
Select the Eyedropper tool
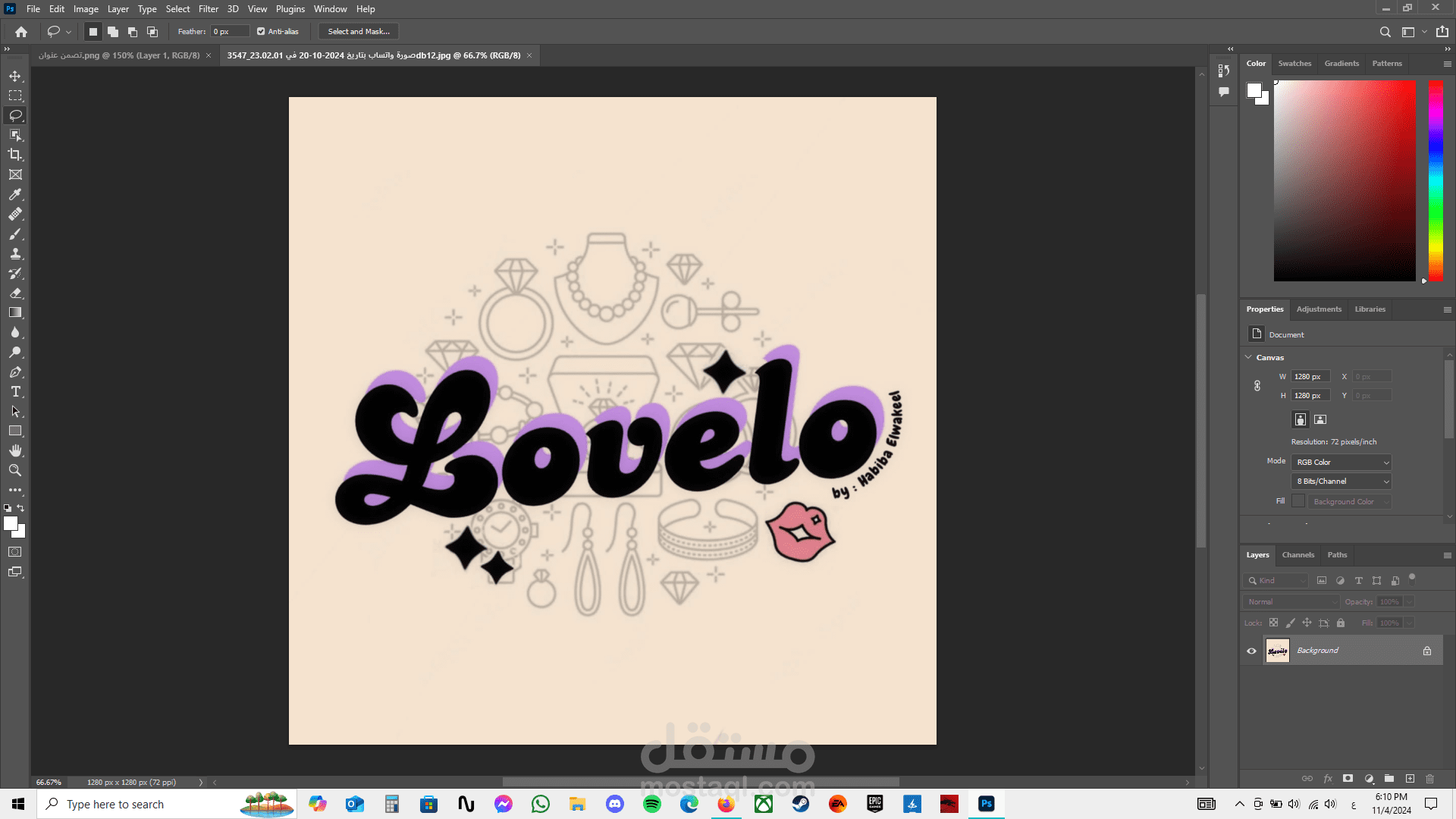click(x=15, y=194)
